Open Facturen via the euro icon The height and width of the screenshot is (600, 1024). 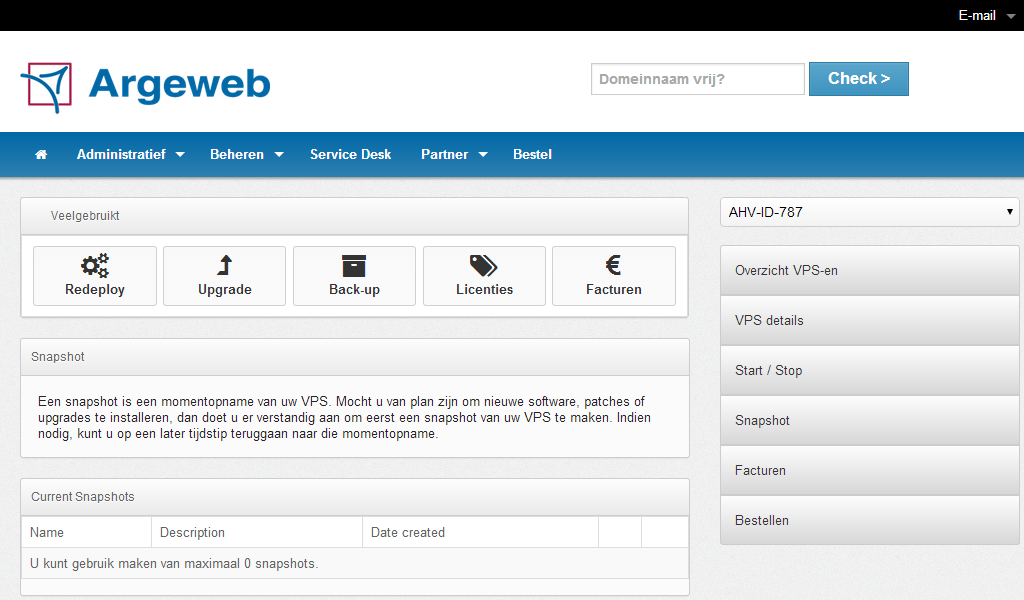614,265
